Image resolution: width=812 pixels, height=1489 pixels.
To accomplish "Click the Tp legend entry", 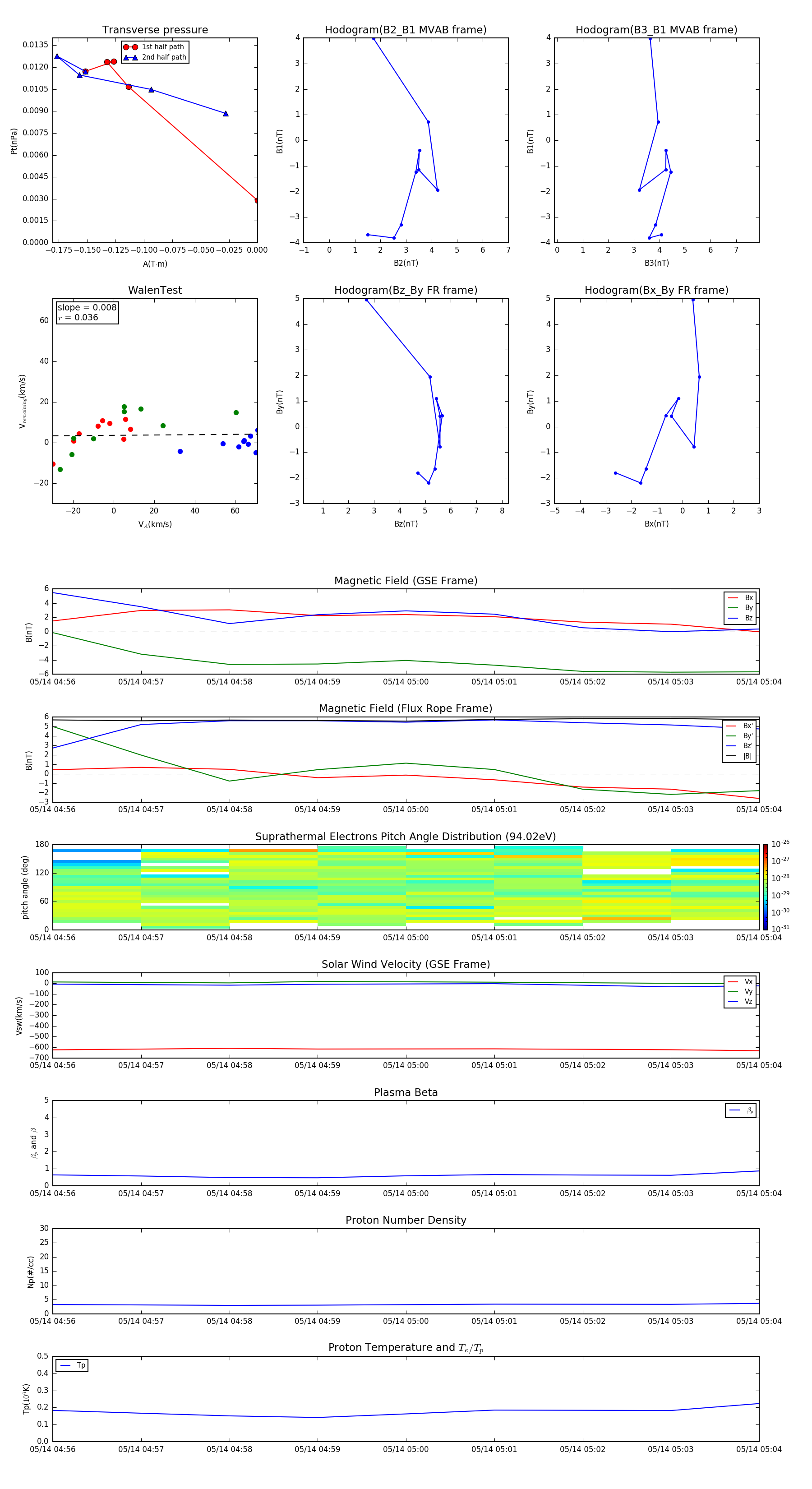I will point(72,1365).
